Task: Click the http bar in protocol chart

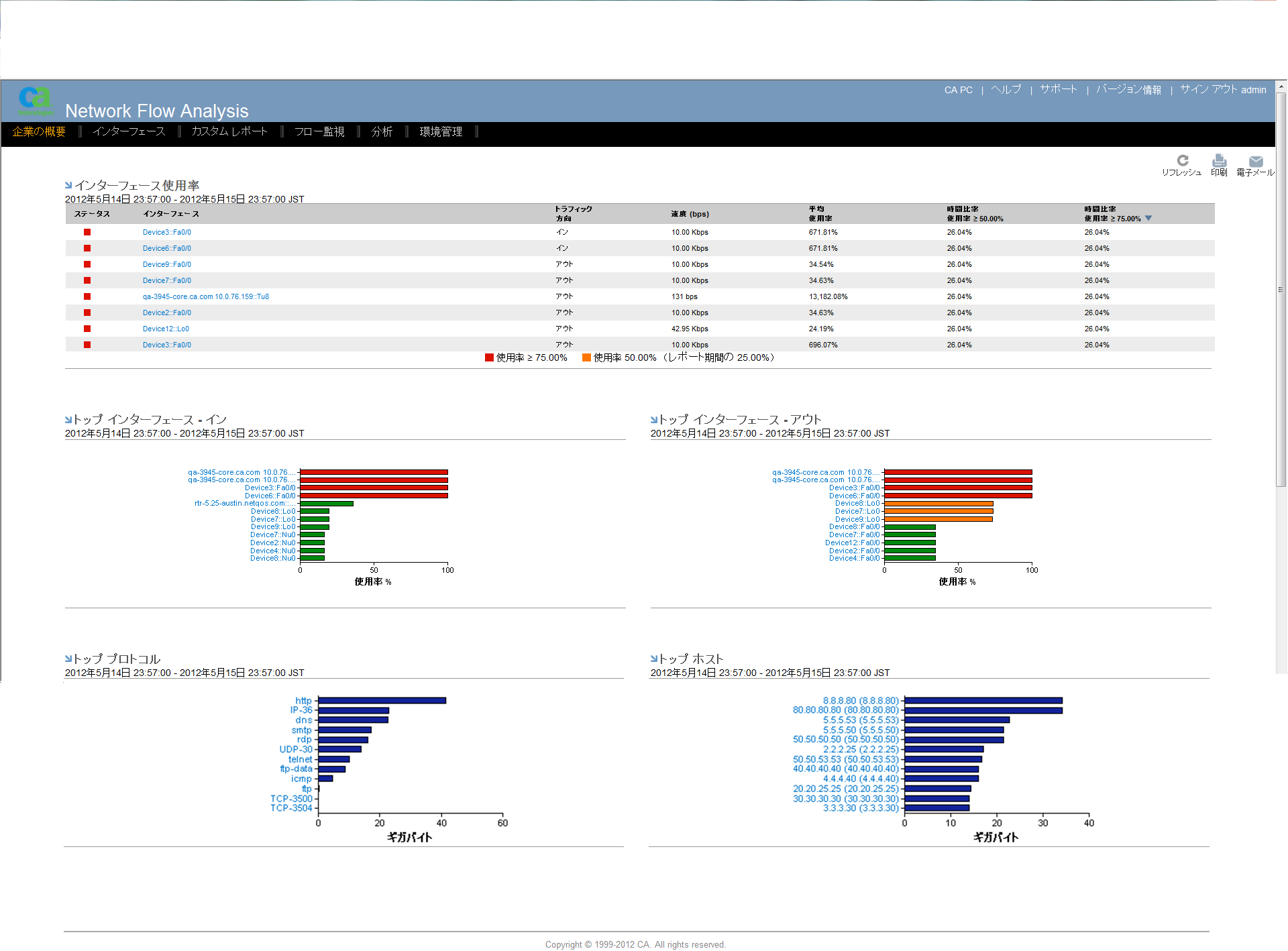Action: point(381,701)
